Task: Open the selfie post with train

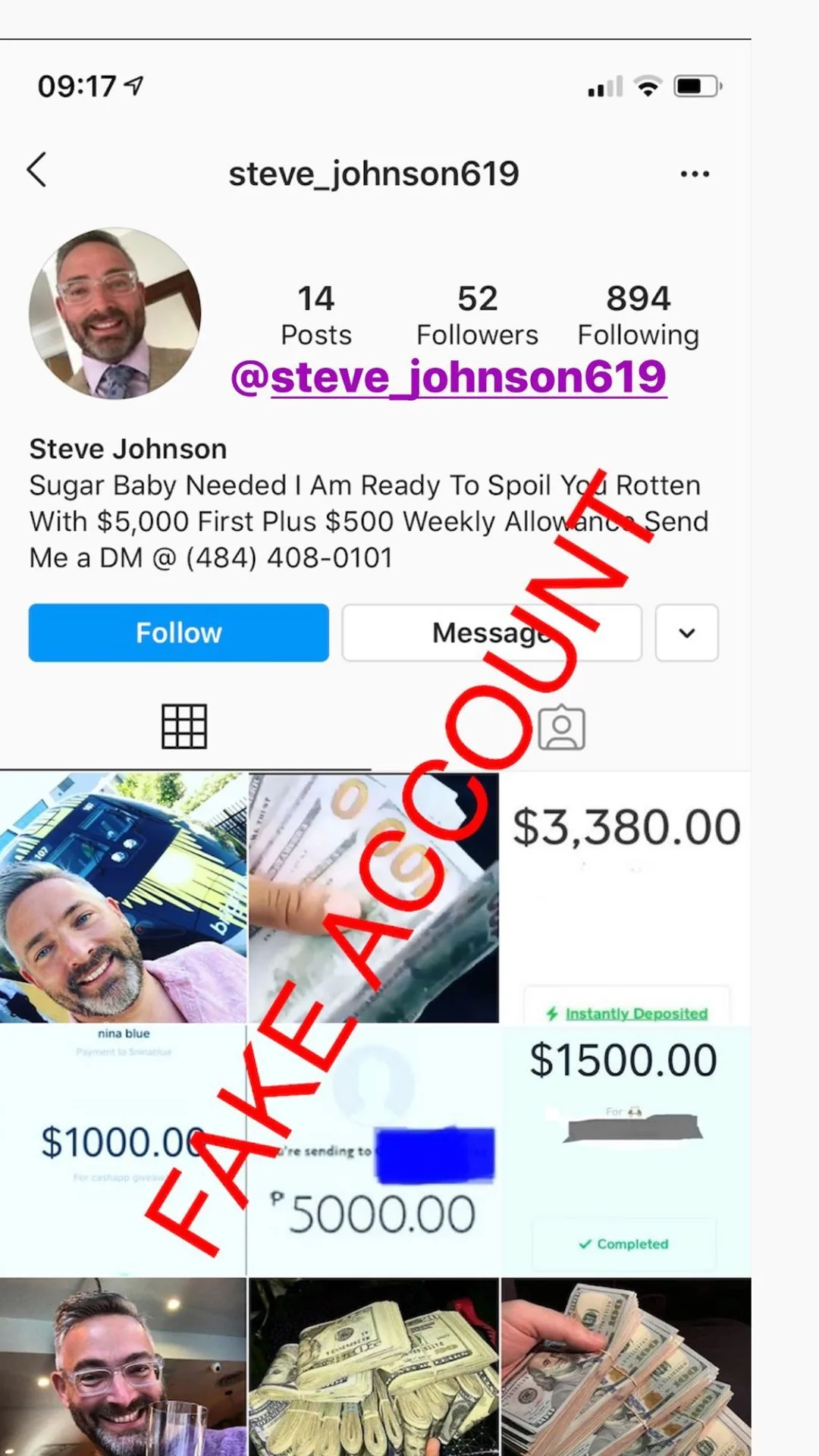Action: (x=124, y=898)
